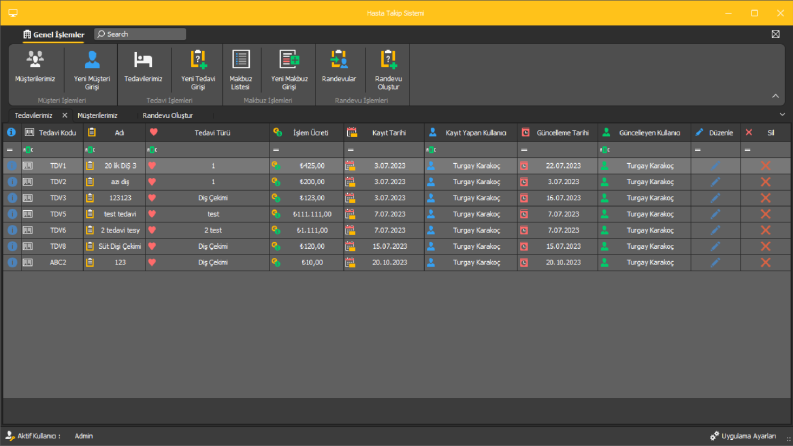
Task: Select the cell 'test tedavi'
Action: click(x=120, y=214)
